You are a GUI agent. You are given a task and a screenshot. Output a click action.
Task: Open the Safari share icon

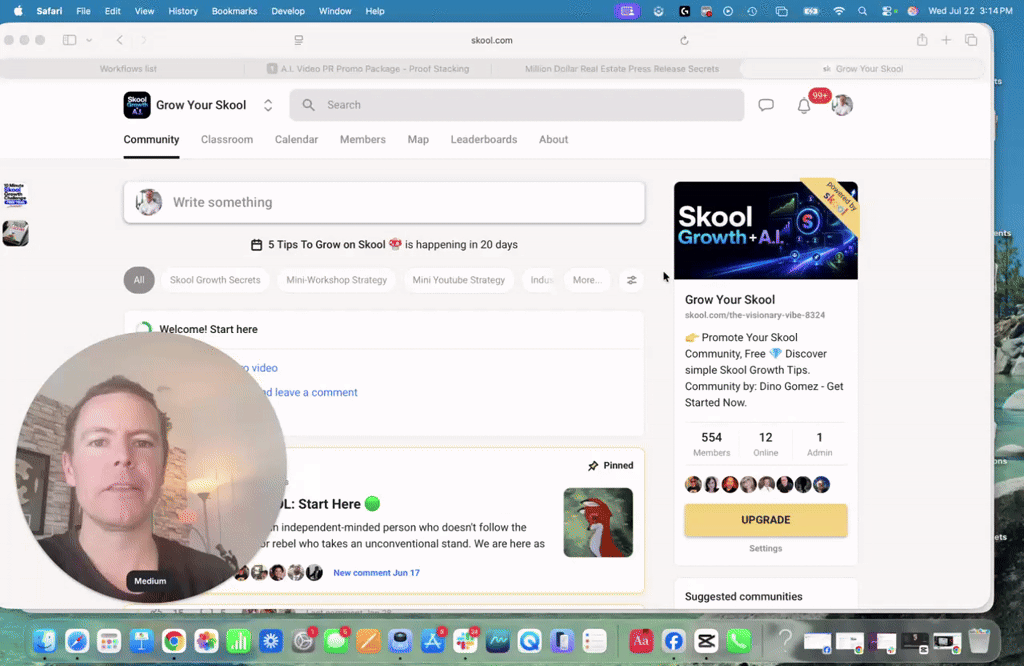tap(921, 40)
